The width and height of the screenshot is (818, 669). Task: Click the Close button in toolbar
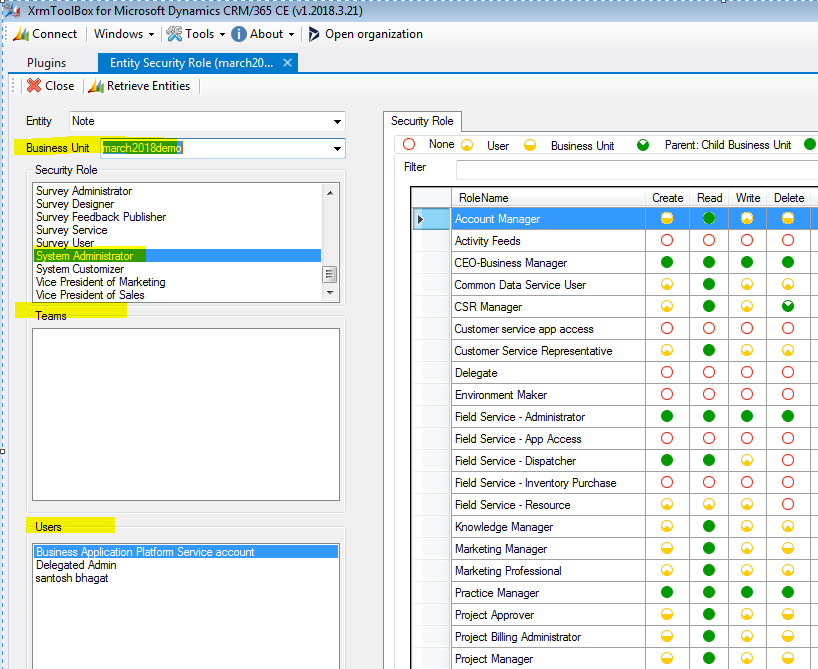tap(51, 86)
